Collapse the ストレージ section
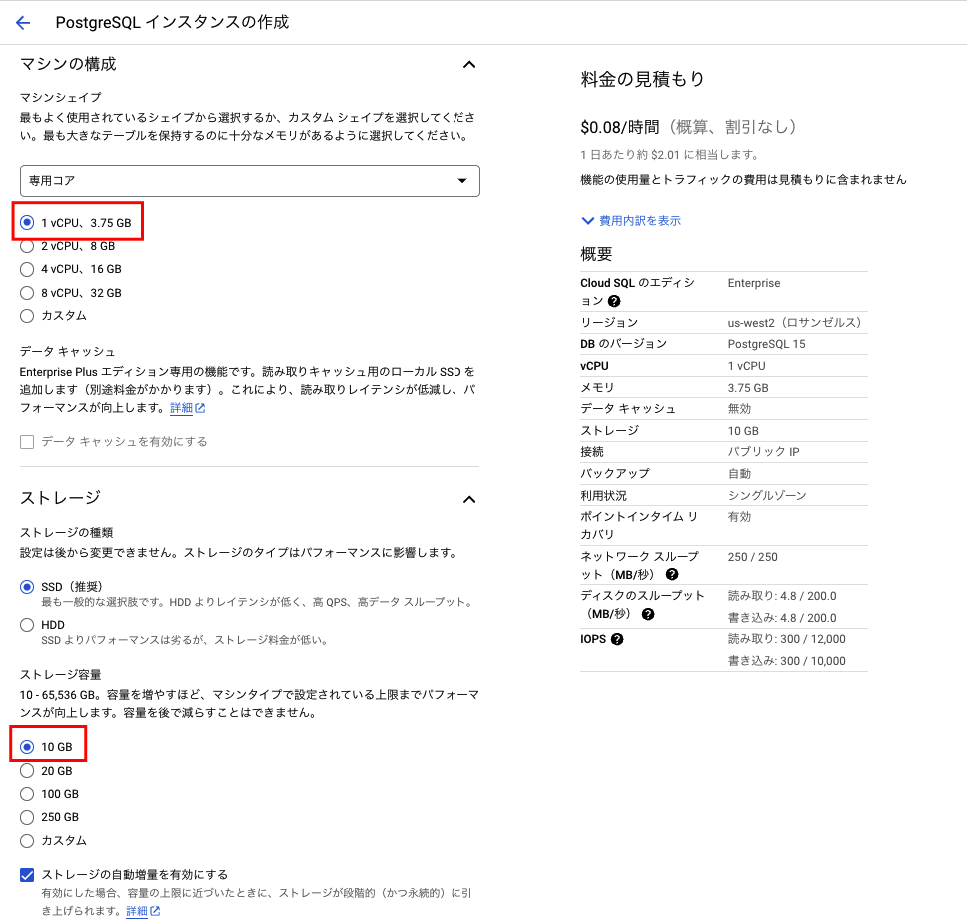 [x=468, y=498]
